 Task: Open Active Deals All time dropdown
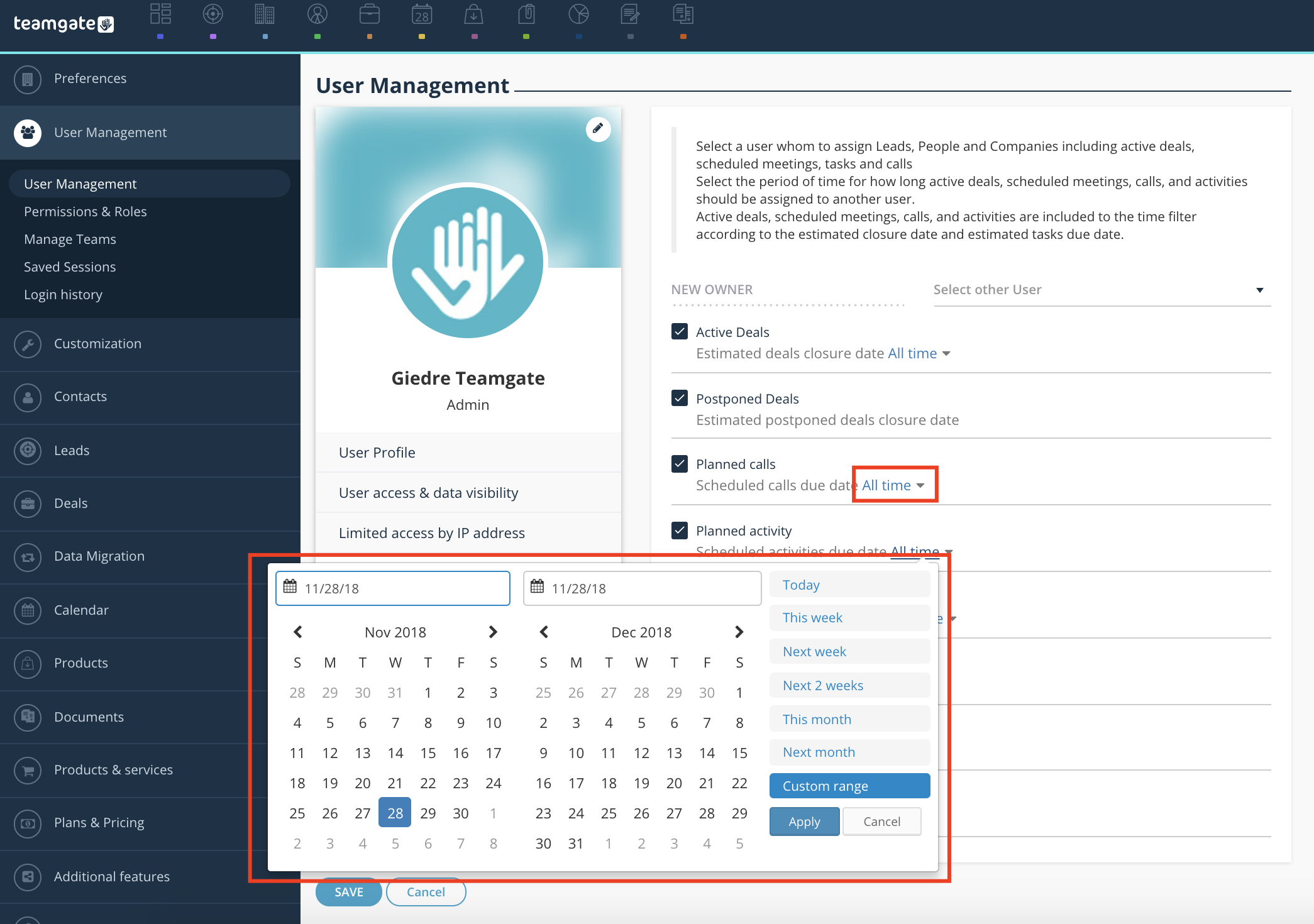pyautogui.click(x=919, y=353)
